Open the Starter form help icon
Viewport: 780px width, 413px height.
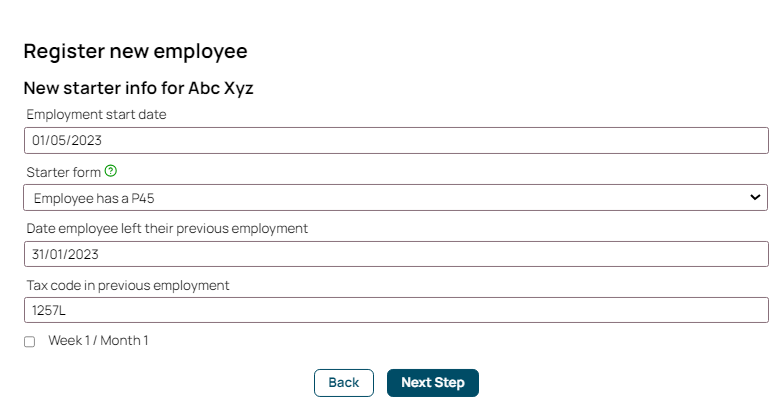[x=110, y=171]
